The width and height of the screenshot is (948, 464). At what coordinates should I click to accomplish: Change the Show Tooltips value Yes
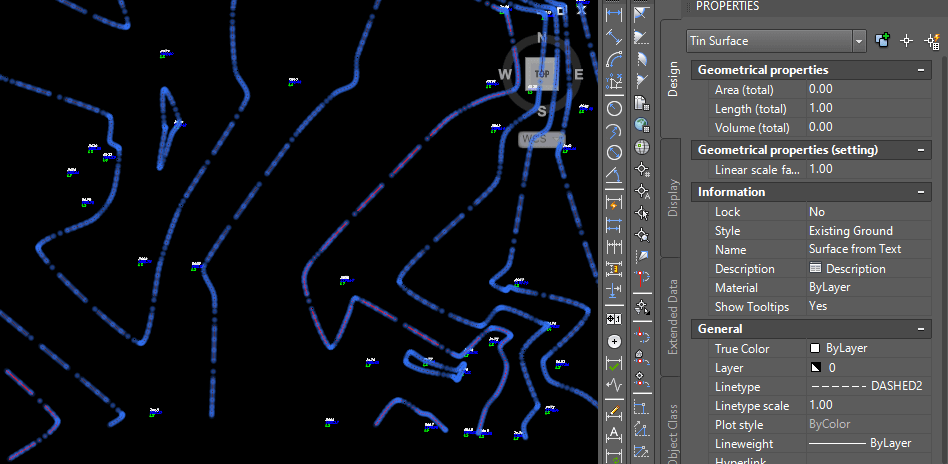pyautogui.click(x=869, y=306)
